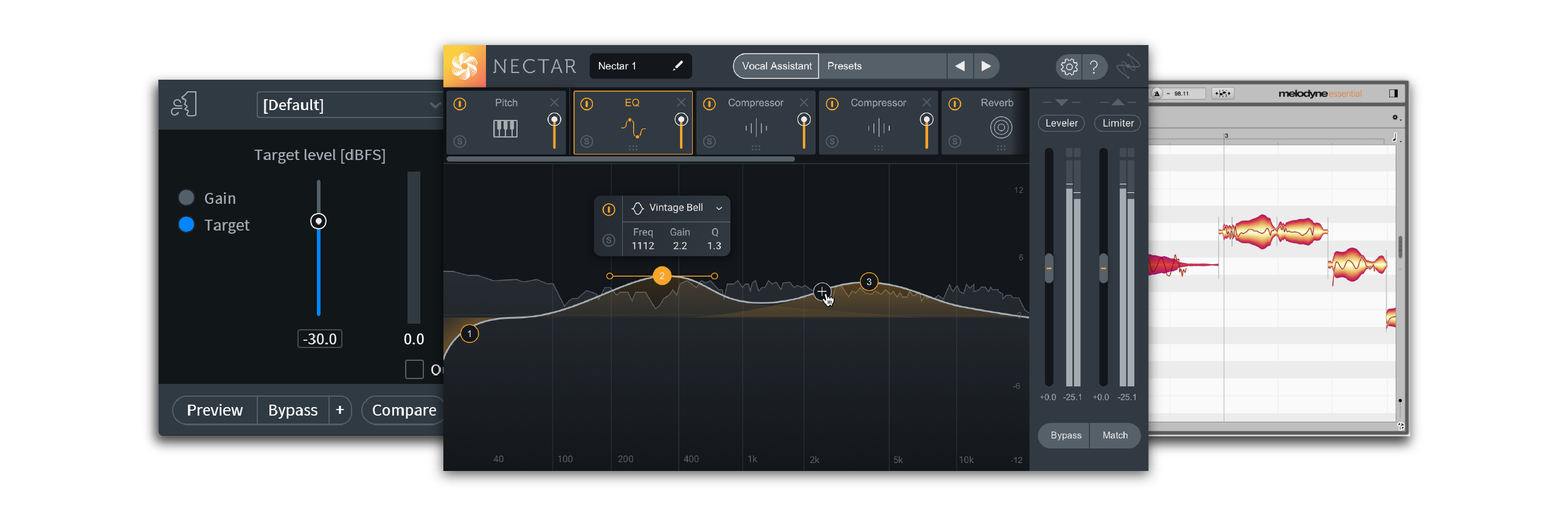1568x516 pixels.
Task: Toggle power on first Compressor module
Action: point(709,104)
